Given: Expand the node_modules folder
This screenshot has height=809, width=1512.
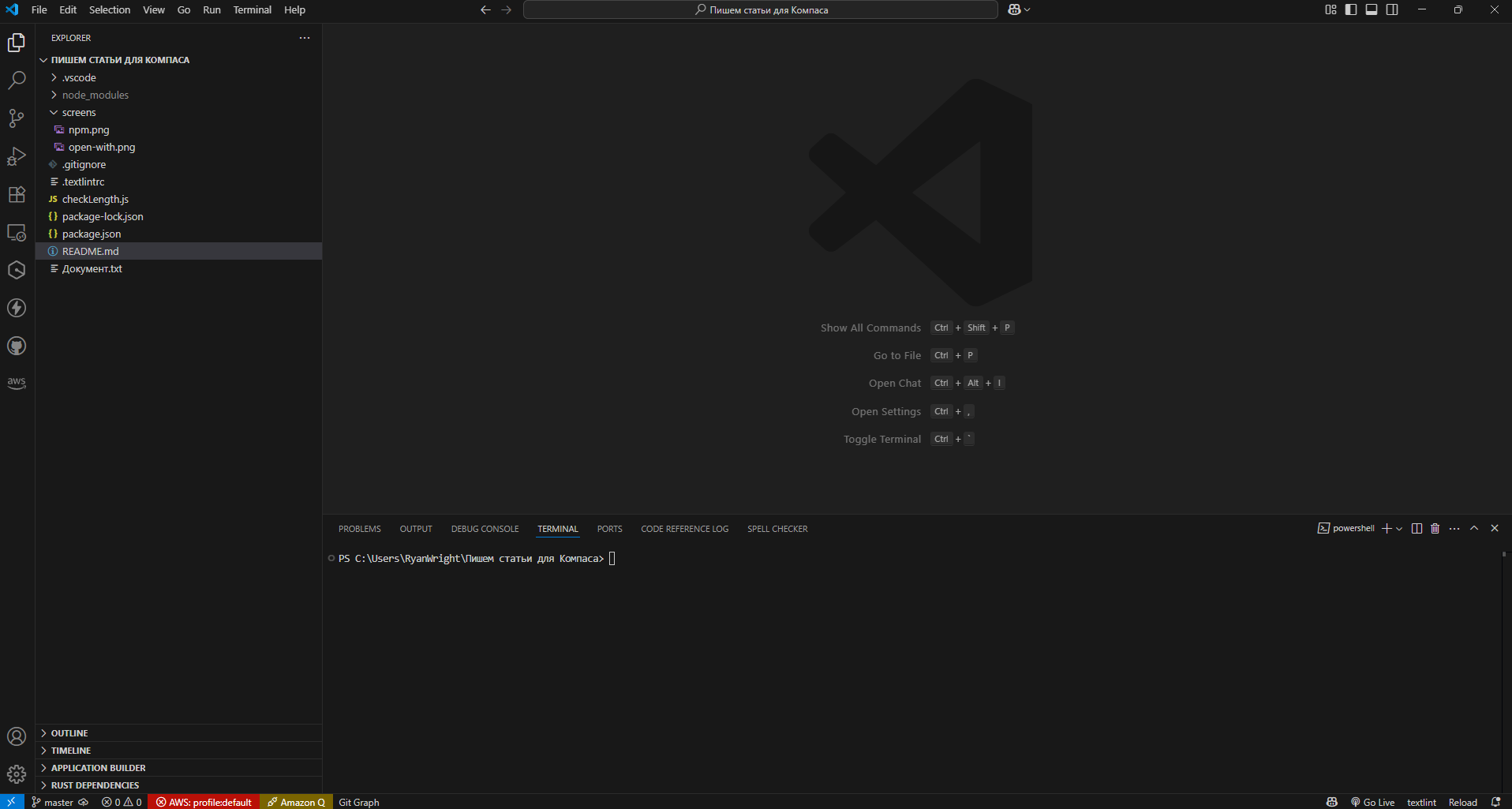Looking at the screenshot, I should click(x=54, y=95).
